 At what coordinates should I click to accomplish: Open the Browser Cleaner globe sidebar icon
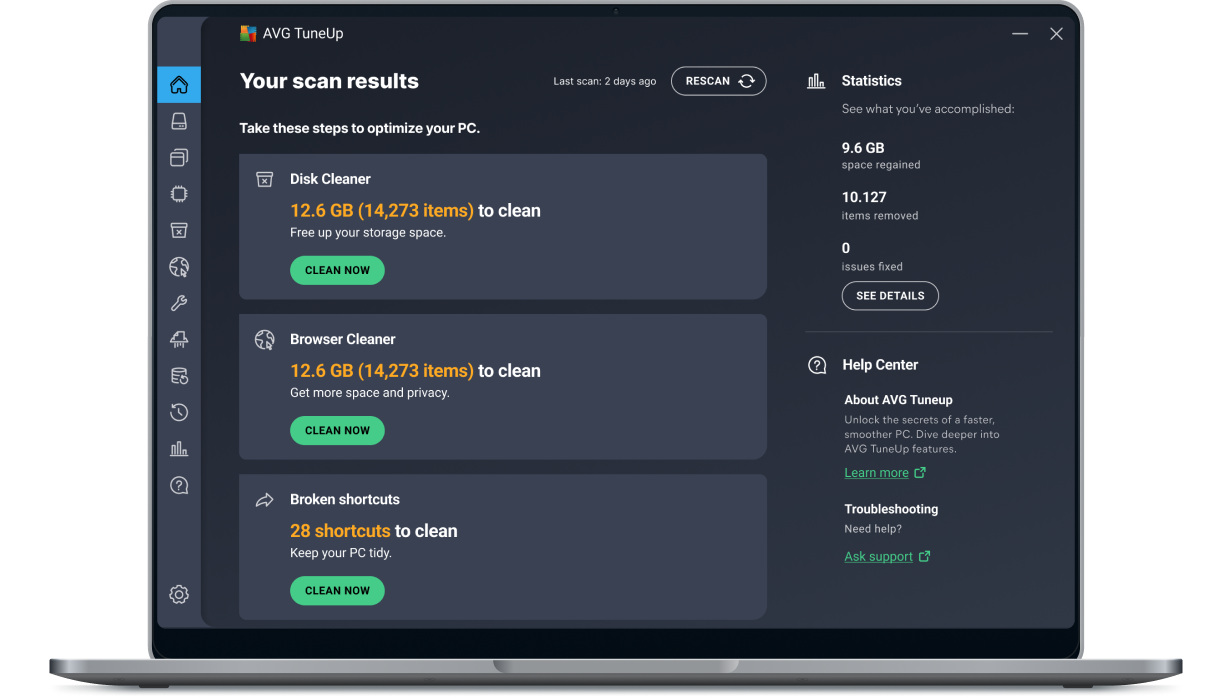pos(179,267)
